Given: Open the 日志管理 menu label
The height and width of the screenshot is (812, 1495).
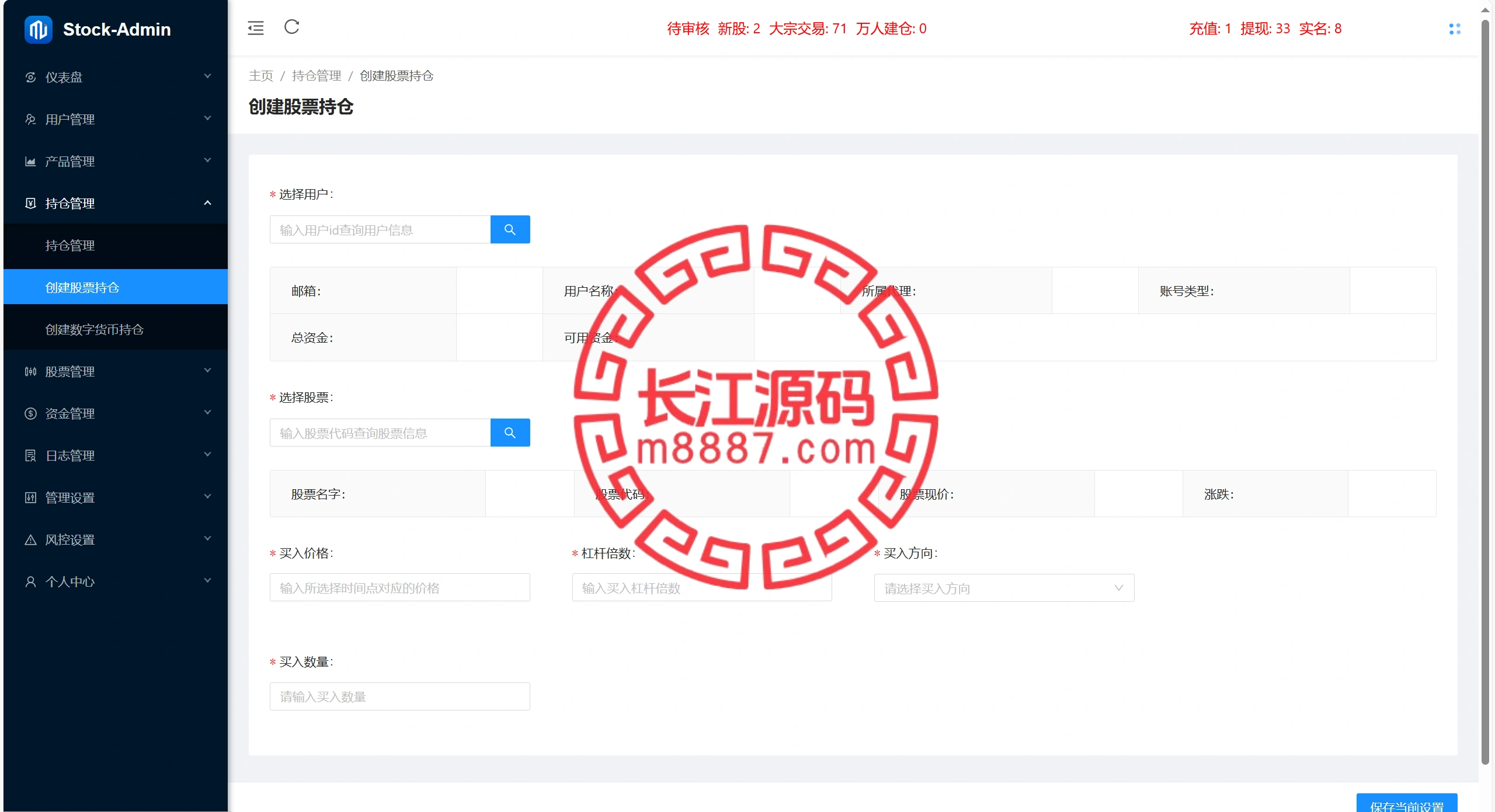Looking at the screenshot, I should 70,455.
